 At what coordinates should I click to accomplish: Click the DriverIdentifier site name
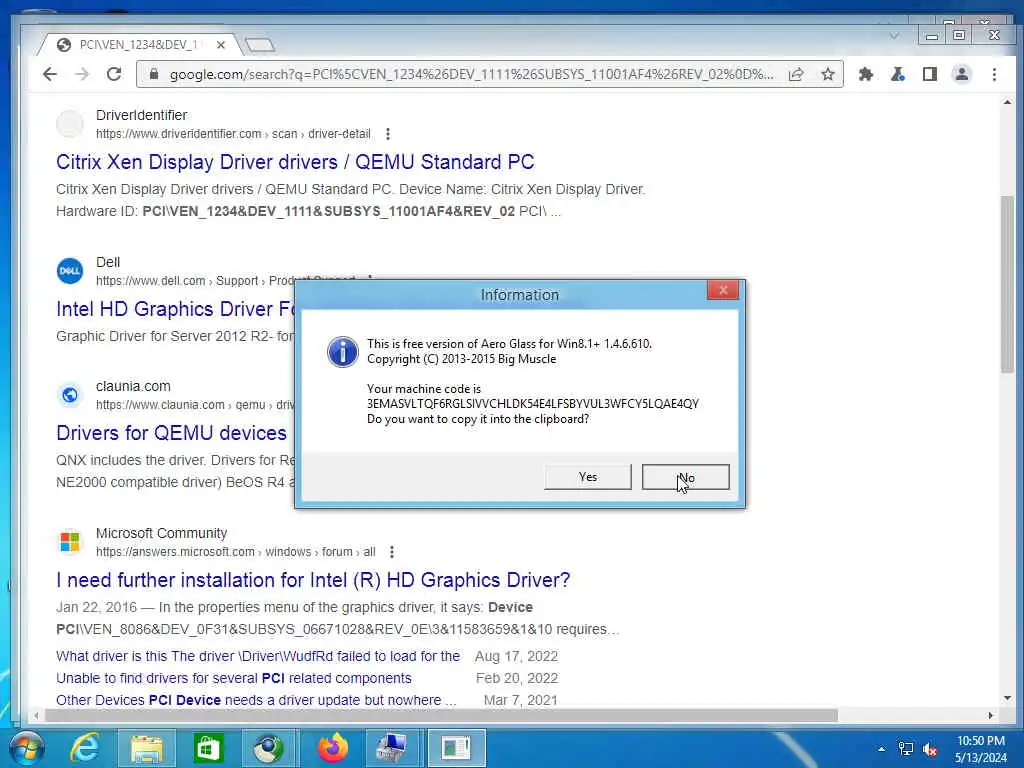coord(141,116)
